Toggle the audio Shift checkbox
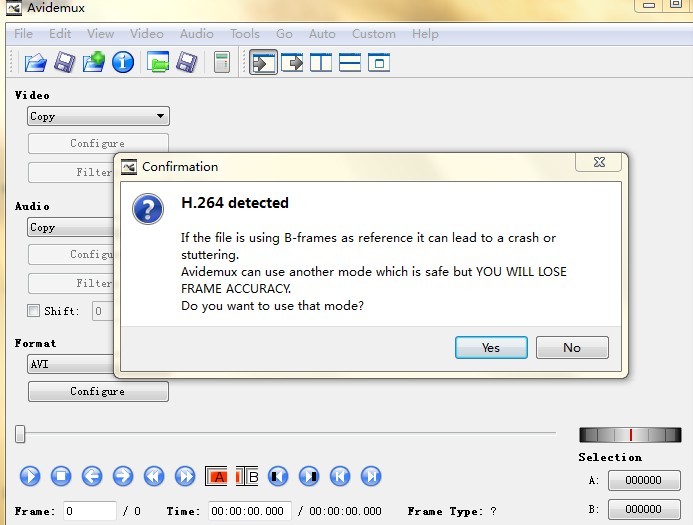The width and height of the screenshot is (693, 525). pyautogui.click(x=33, y=311)
